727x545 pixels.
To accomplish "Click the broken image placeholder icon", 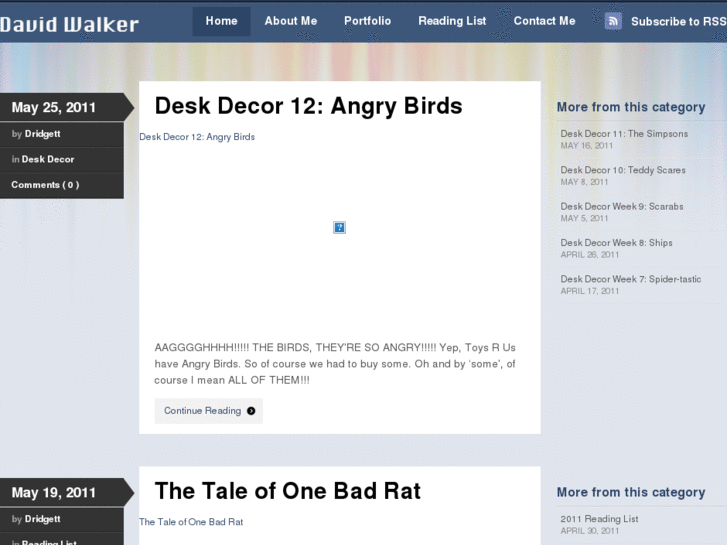I will [339, 227].
